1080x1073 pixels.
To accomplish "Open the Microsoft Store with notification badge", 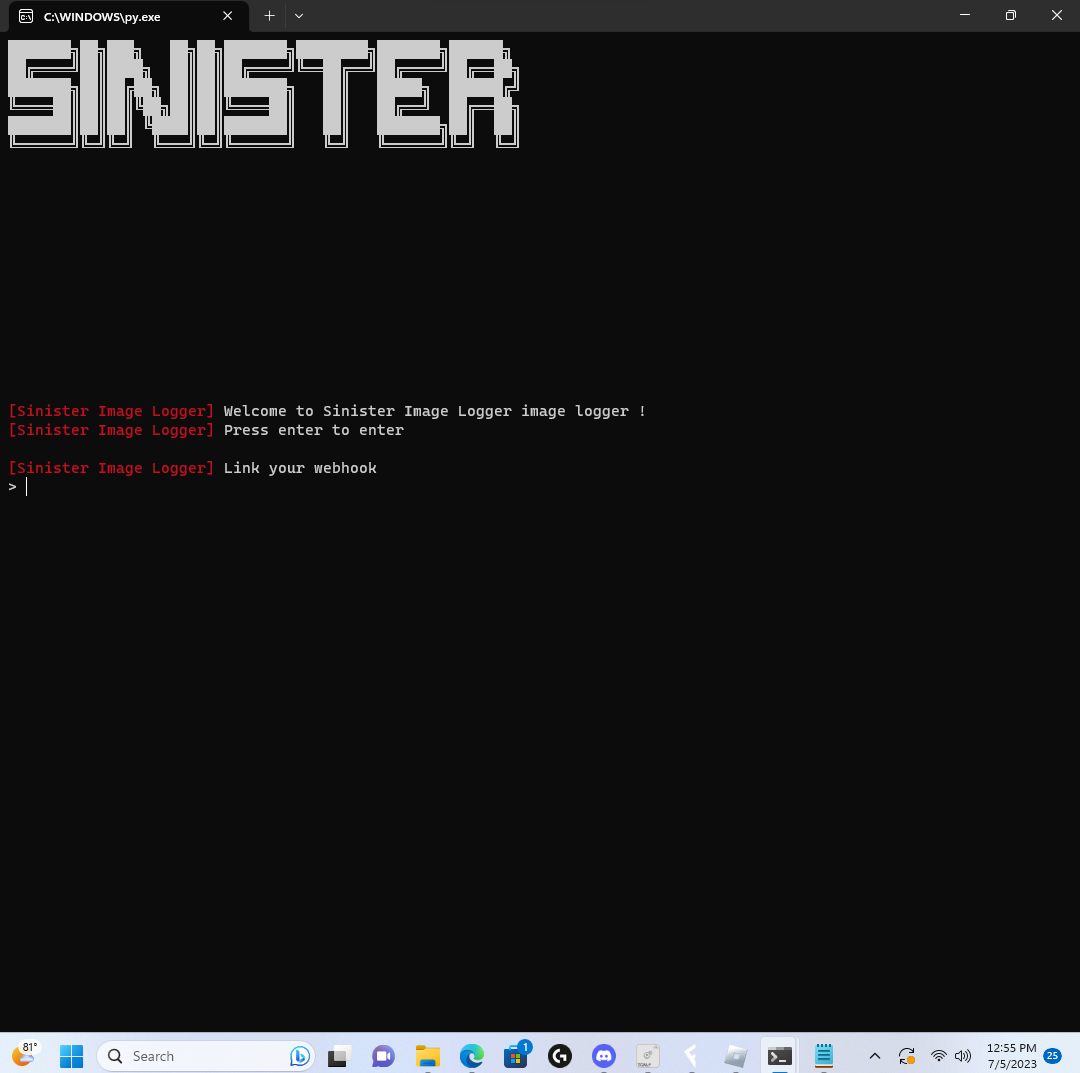I will pyautogui.click(x=515, y=1055).
